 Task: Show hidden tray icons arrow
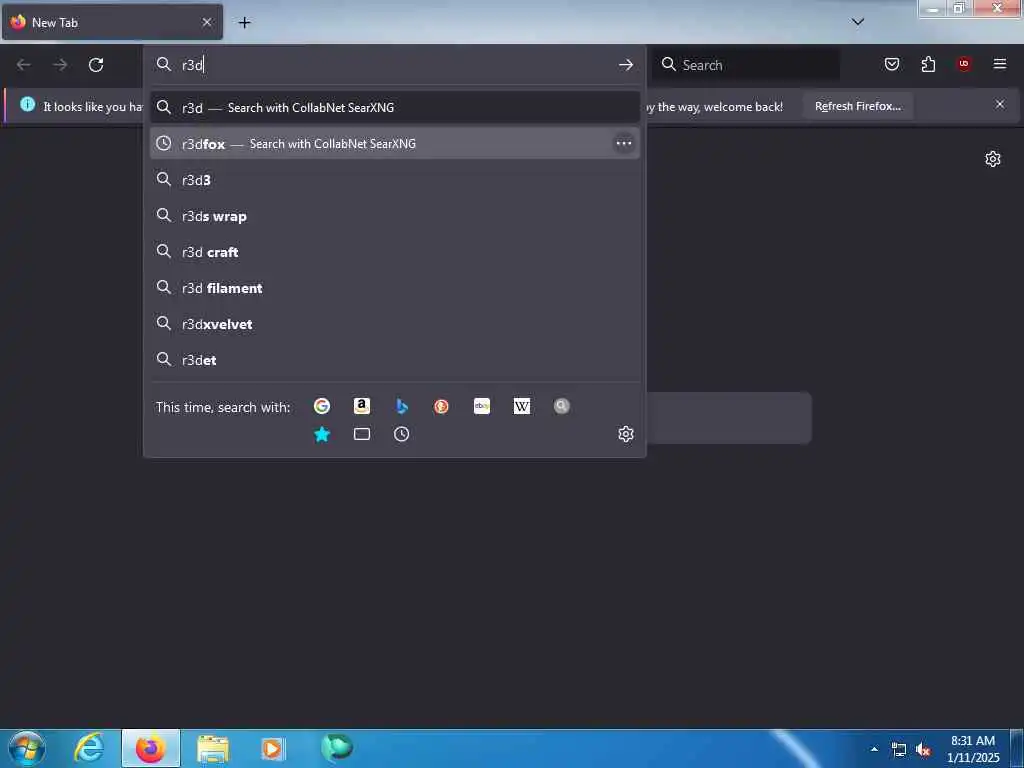click(x=874, y=750)
